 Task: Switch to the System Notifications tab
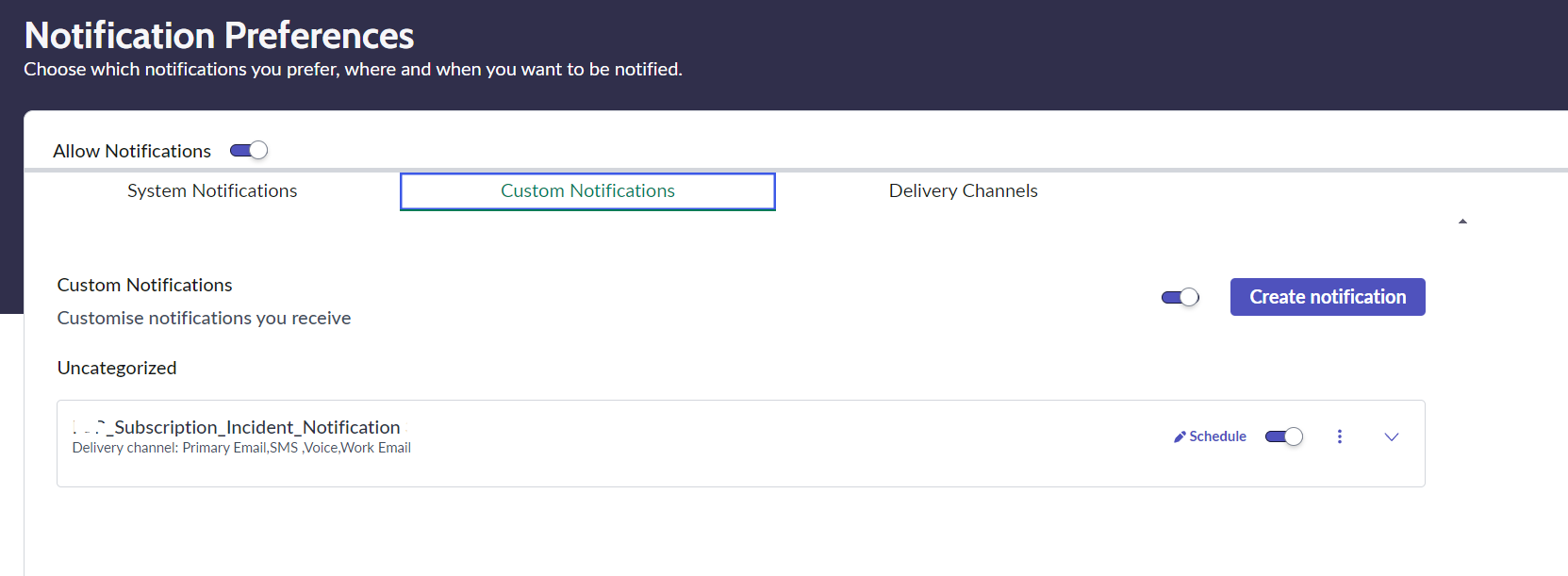click(212, 191)
